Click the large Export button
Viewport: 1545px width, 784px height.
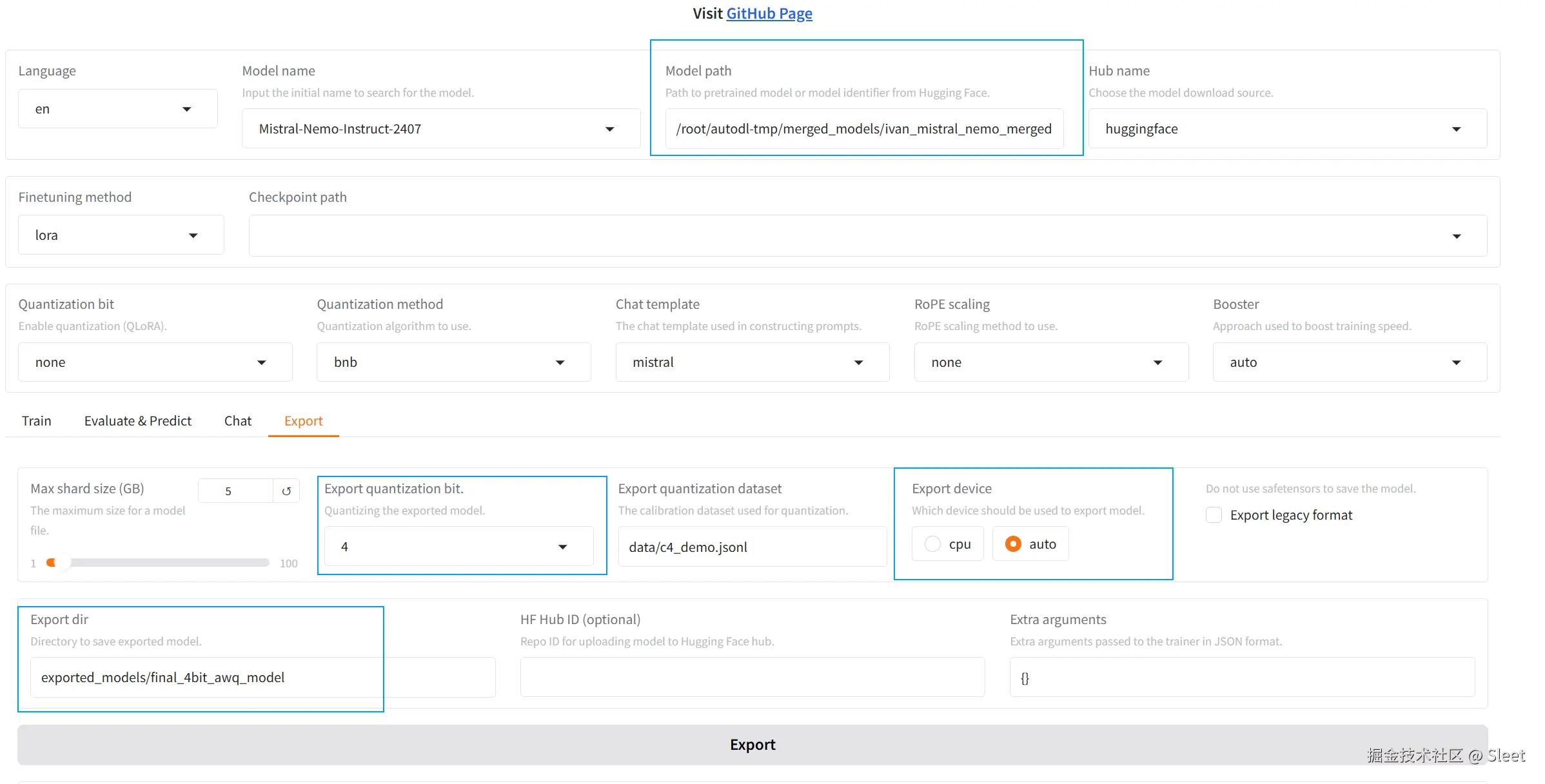pyautogui.click(x=752, y=745)
